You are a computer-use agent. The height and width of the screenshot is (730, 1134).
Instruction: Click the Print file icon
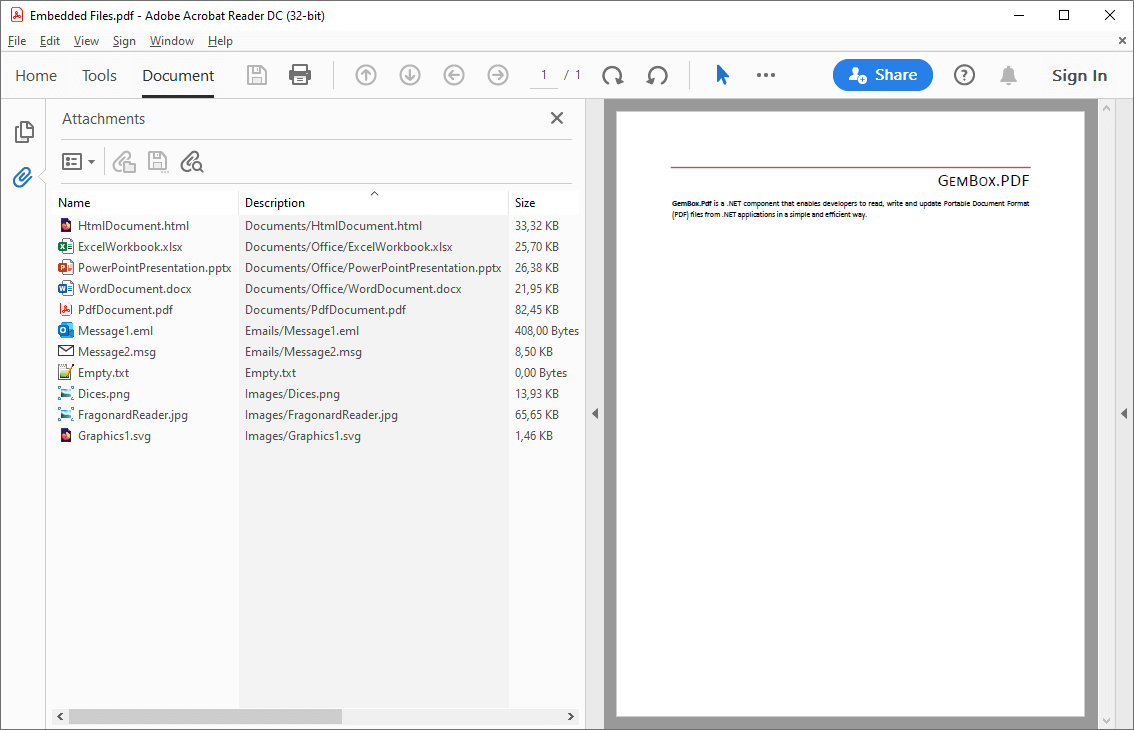299,75
